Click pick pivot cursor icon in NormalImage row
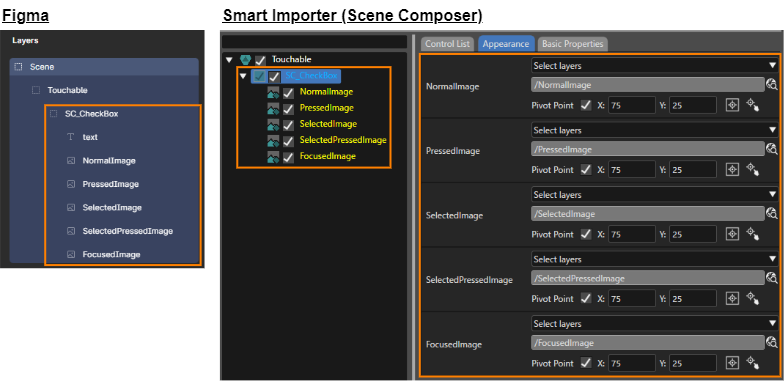Image resolution: width=784 pixels, height=381 pixels. click(753, 105)
